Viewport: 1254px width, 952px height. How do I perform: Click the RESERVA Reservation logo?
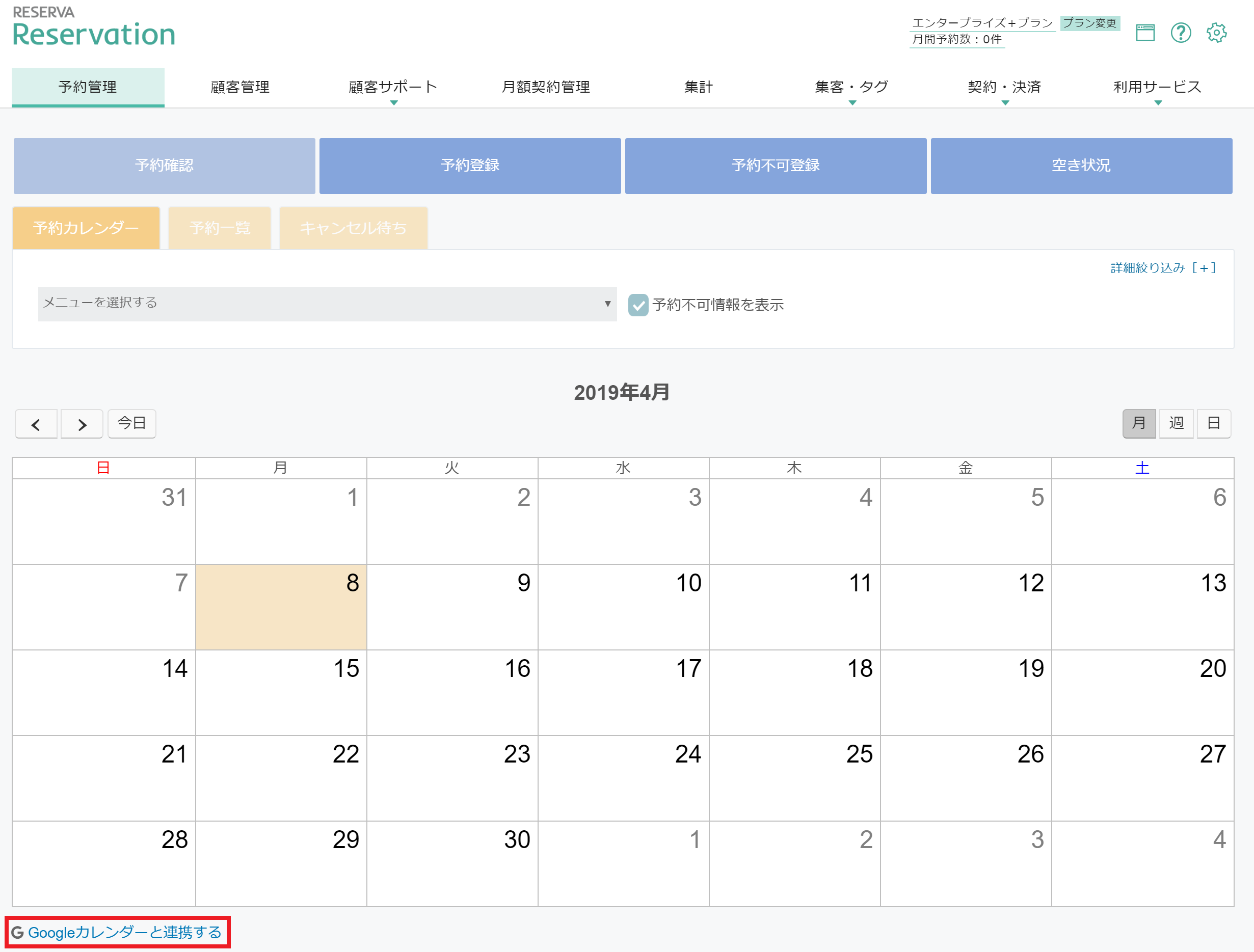(x=94, y=26)
